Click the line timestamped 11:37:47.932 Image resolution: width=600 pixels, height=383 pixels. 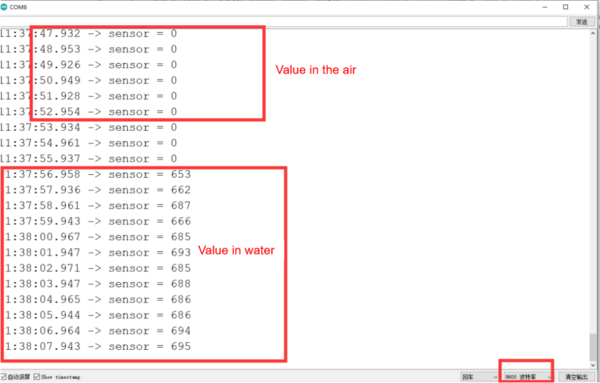(89, 34)
